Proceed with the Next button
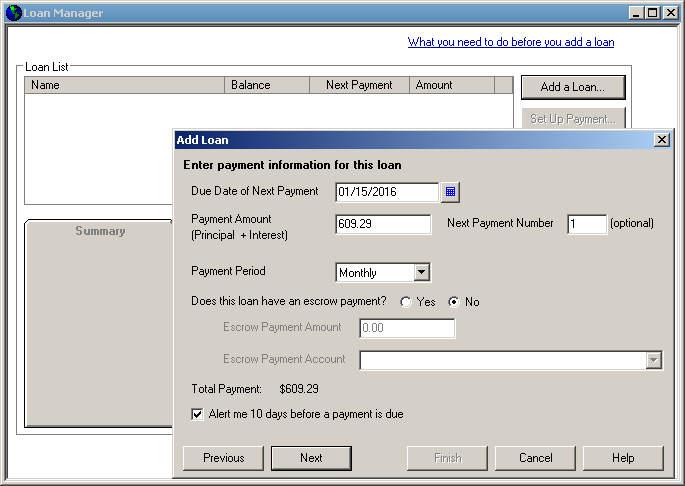The width and height of the screenshot is (685, 486). tap(311, 458)
